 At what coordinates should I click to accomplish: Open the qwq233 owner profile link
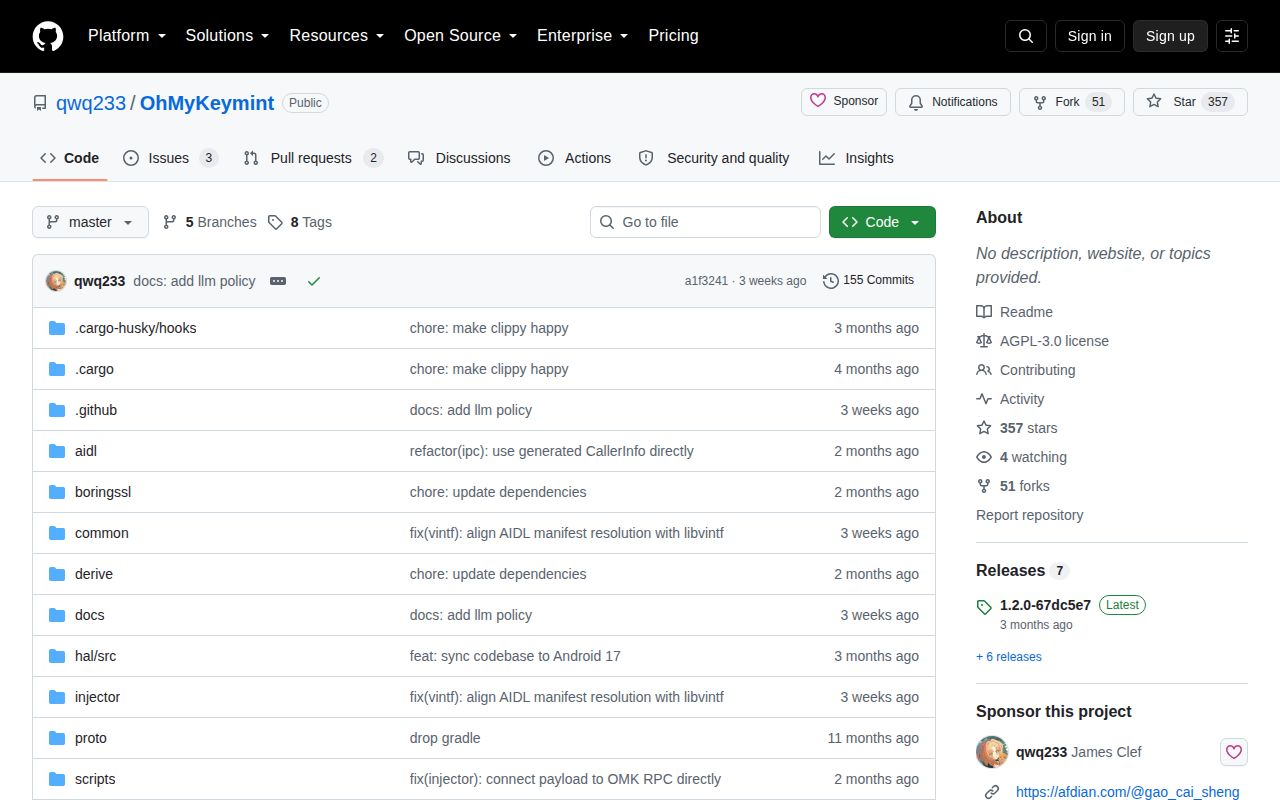point(91,103)
